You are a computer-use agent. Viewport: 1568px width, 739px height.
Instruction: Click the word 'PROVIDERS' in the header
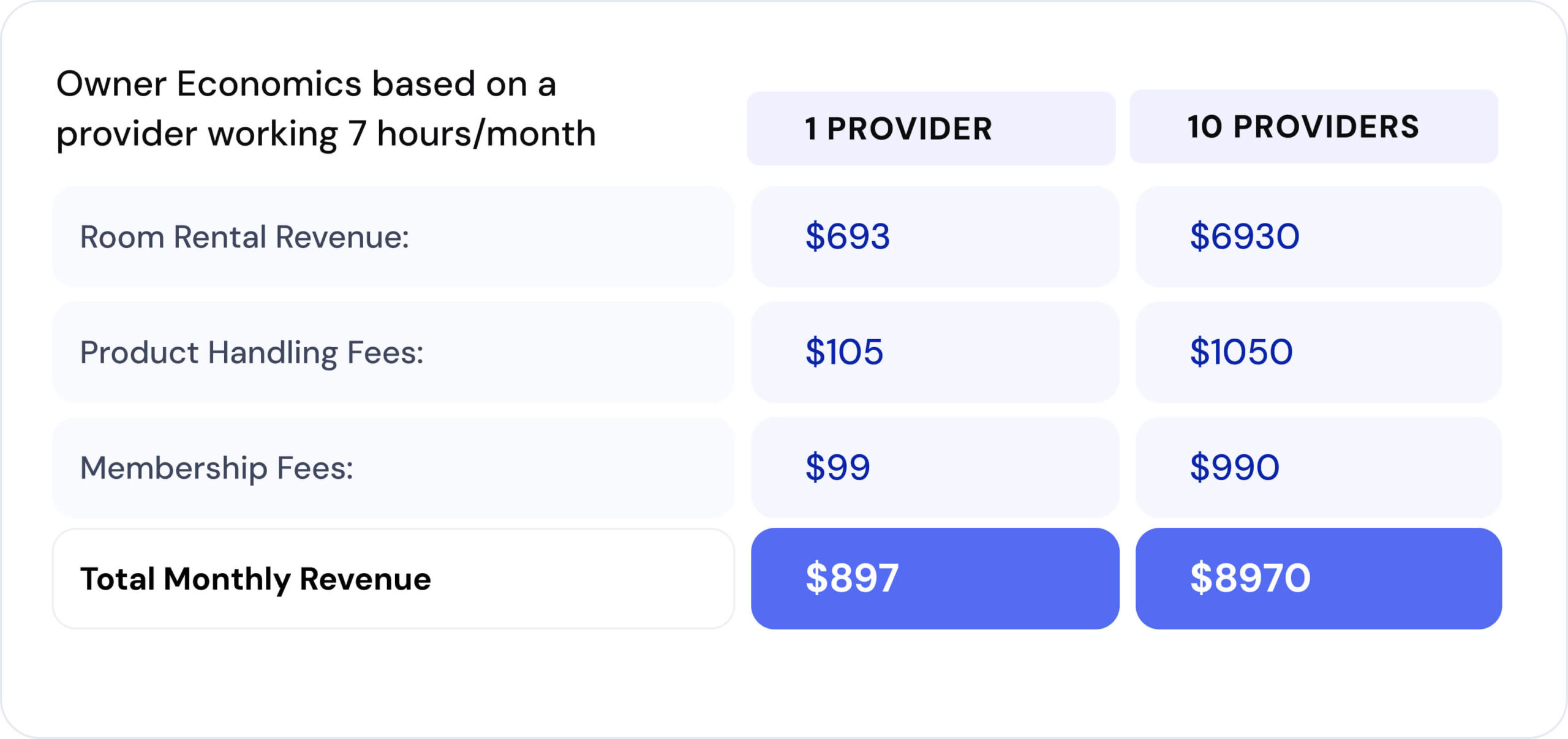click(x=1326, y=127)
